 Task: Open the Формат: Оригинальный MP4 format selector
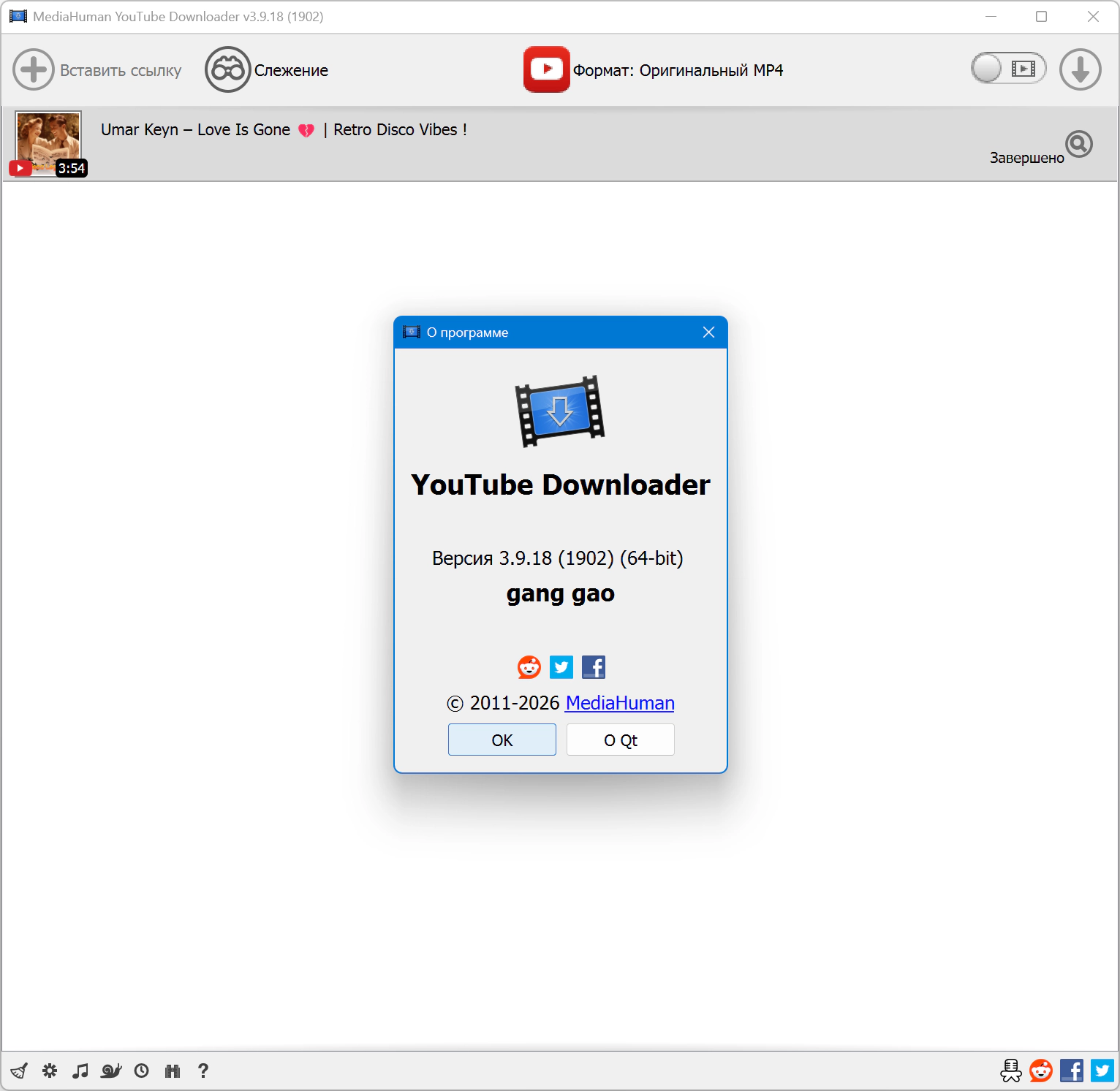[653, 70]
